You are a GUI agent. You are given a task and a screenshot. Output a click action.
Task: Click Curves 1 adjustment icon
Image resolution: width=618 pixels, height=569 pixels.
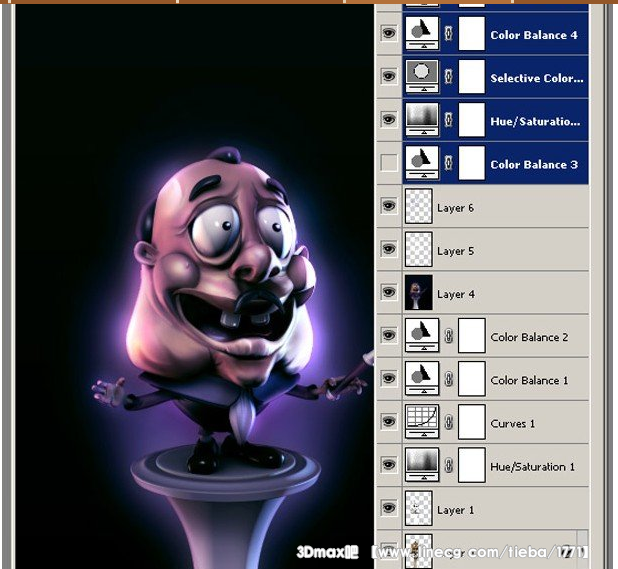(x=422, y=422)
